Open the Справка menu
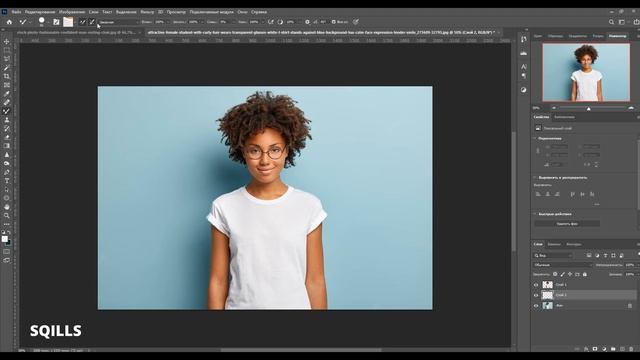Viewport: 640px width, 360px height. 259,12
